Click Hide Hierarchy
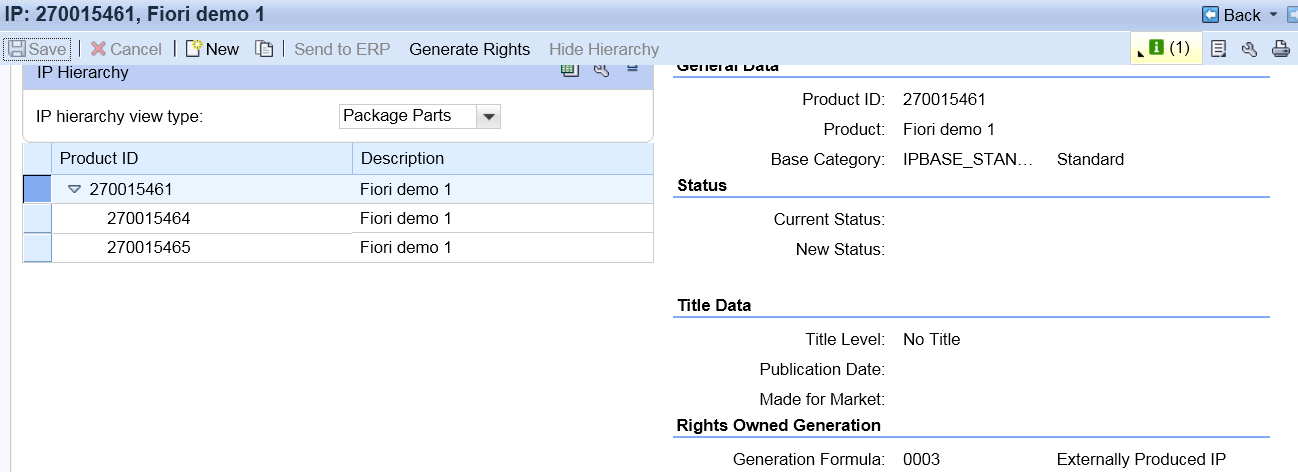1298x472 pixels. click(x=604, y=49)
